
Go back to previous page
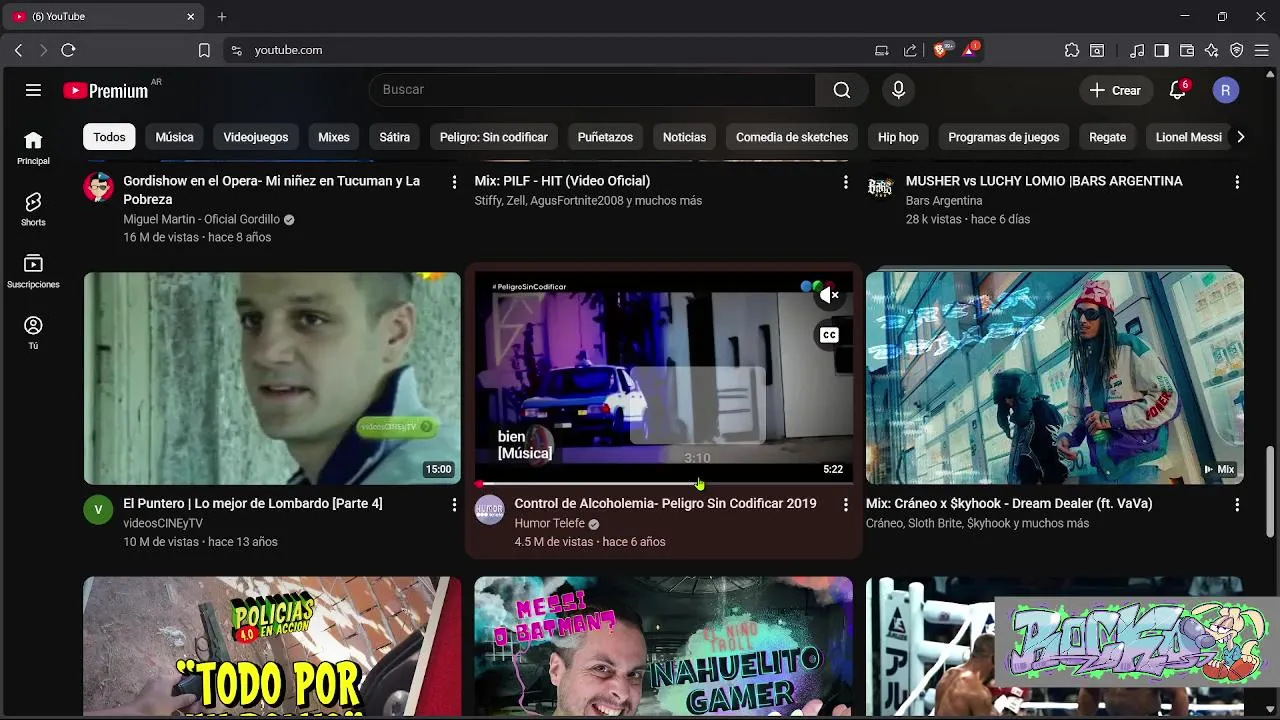coord(18,50)
